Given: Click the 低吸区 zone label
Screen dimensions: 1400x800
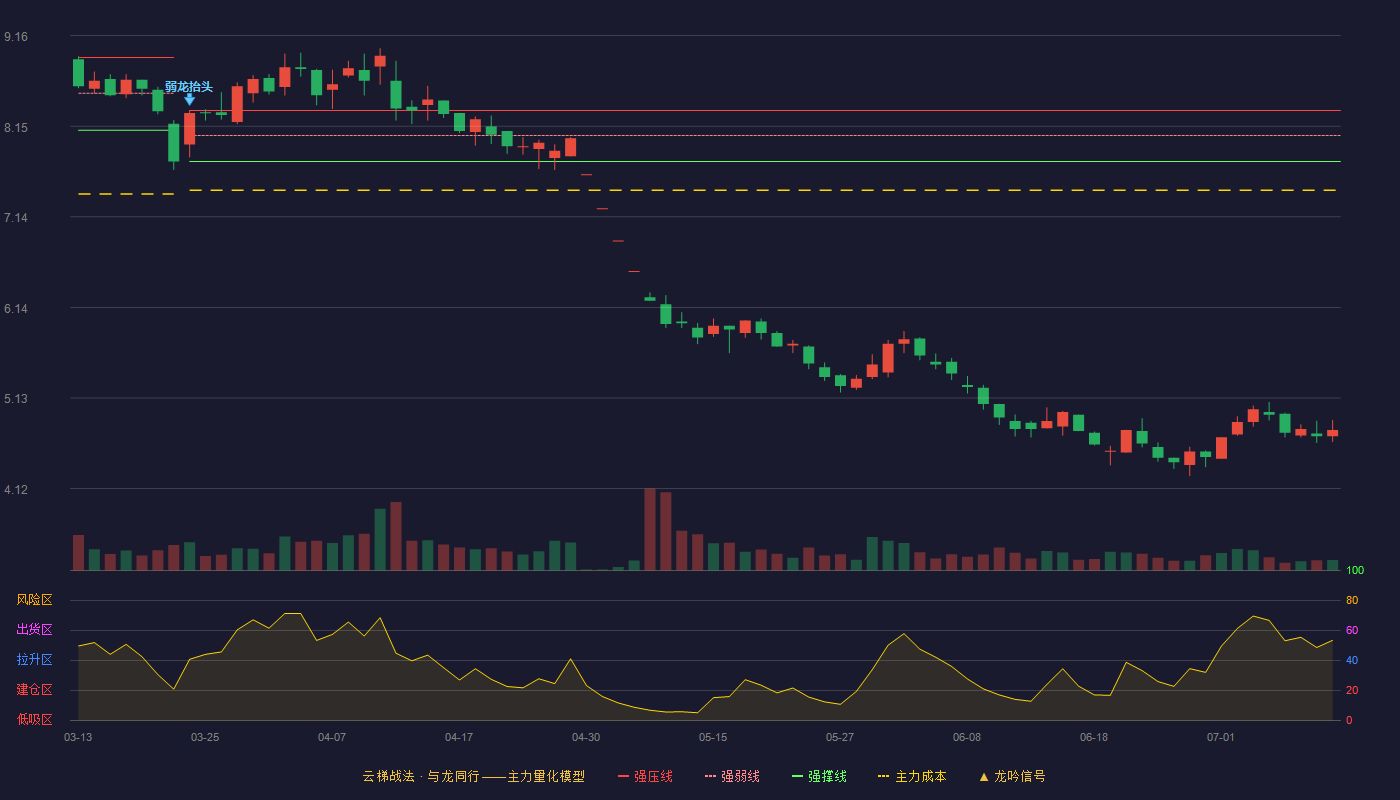Looking at the screenshot, I should pyautogui.click(x=35, y=720).
